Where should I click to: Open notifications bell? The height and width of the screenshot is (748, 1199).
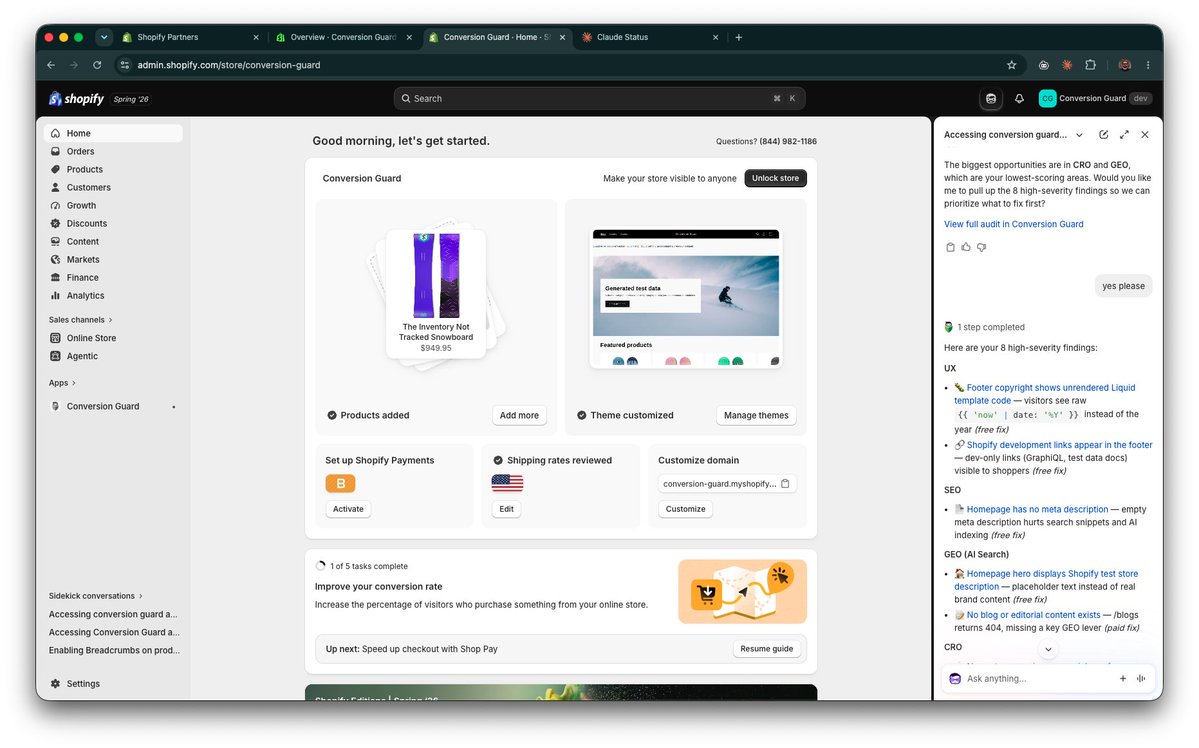(x=1019, y=99)
